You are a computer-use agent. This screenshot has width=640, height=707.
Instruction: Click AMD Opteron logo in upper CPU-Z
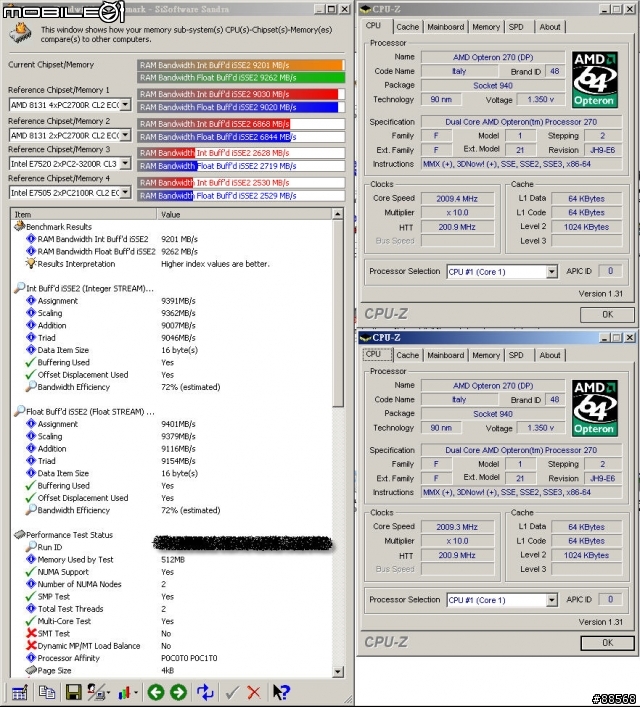point(594,79)
